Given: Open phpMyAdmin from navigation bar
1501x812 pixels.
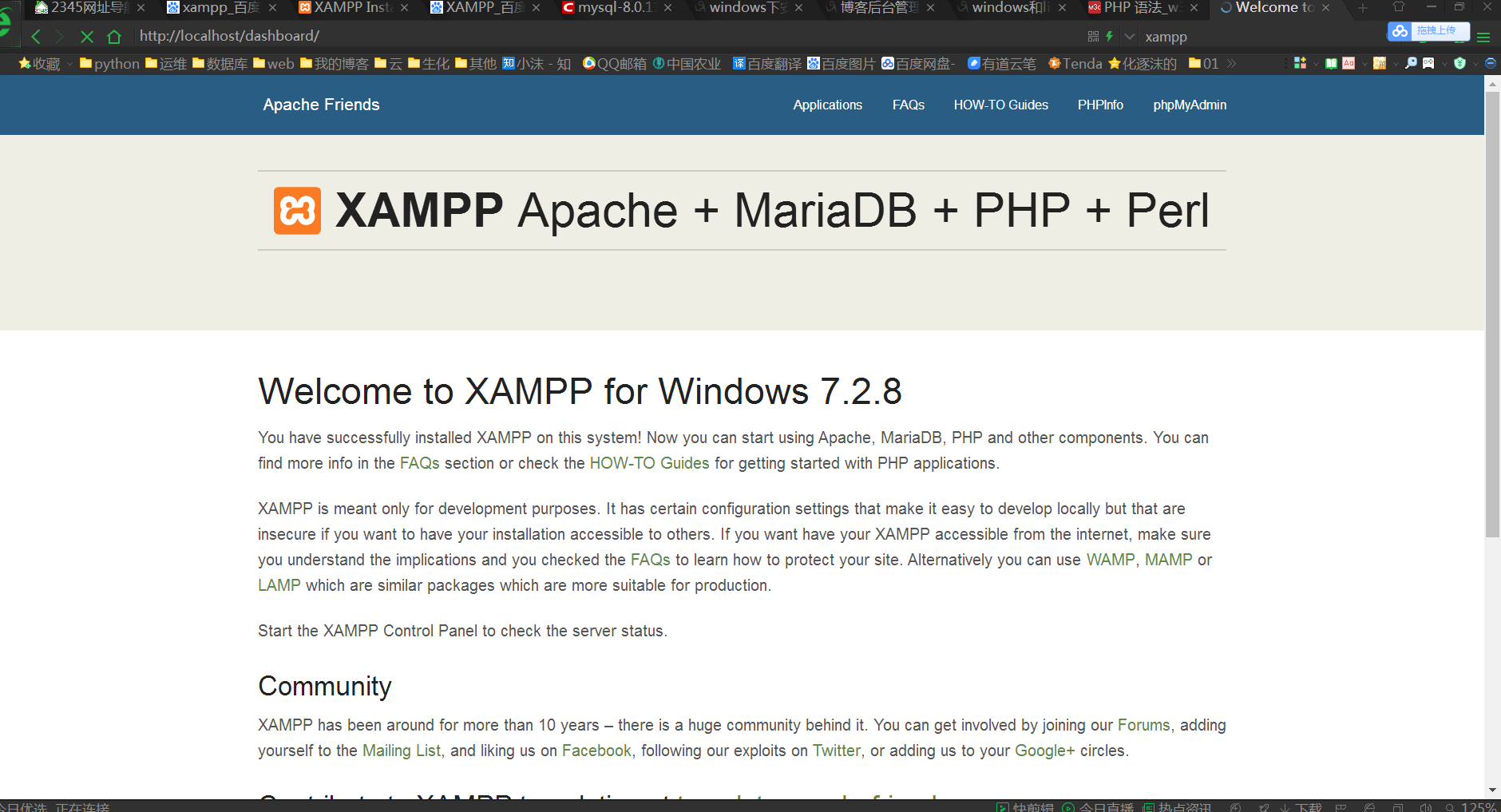Looking at the screenshot, I should (1190, 105).
